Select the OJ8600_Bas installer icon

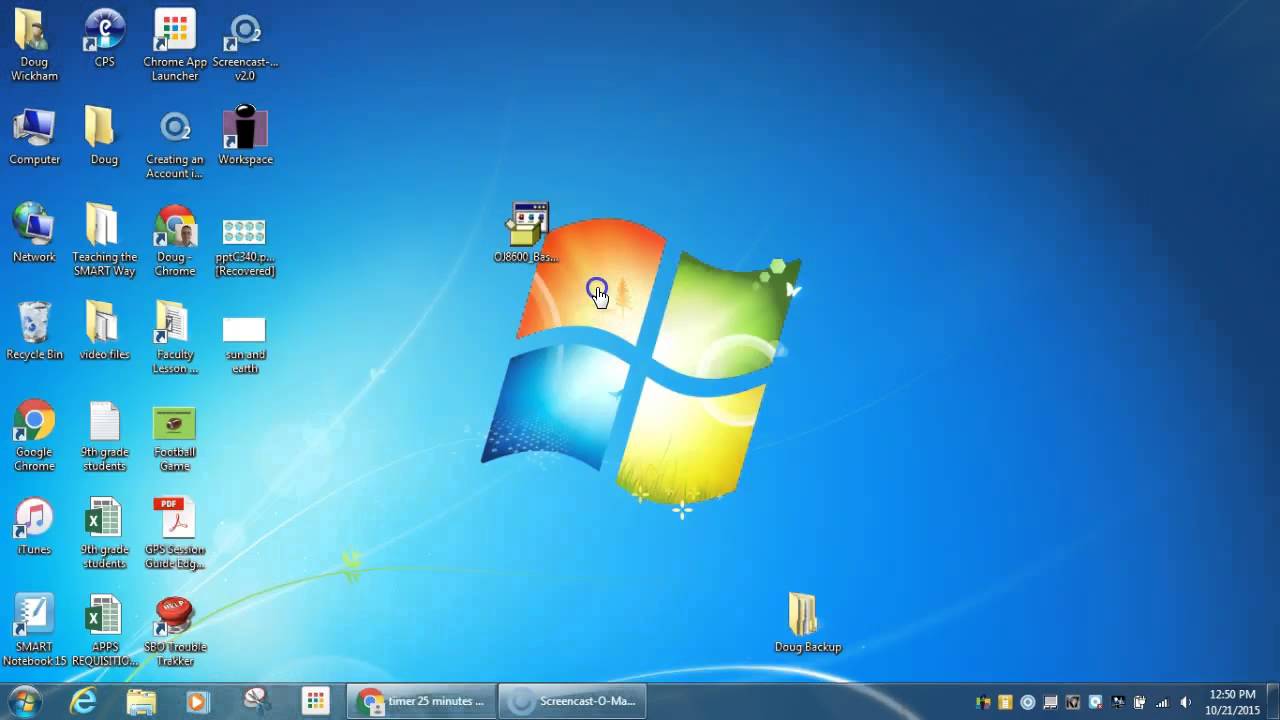[527, 233]
